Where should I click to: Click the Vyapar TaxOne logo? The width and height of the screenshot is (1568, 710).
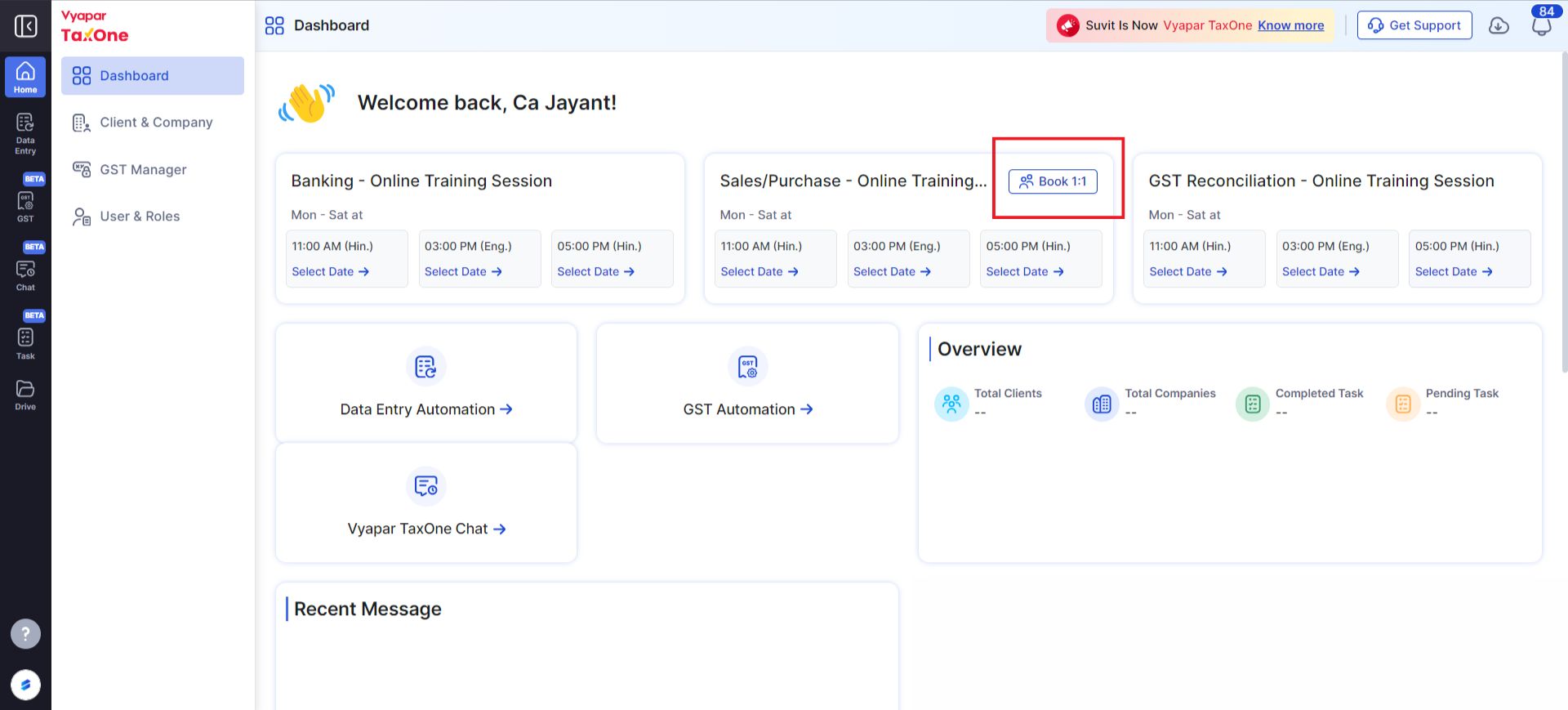(x=95, y=27)
